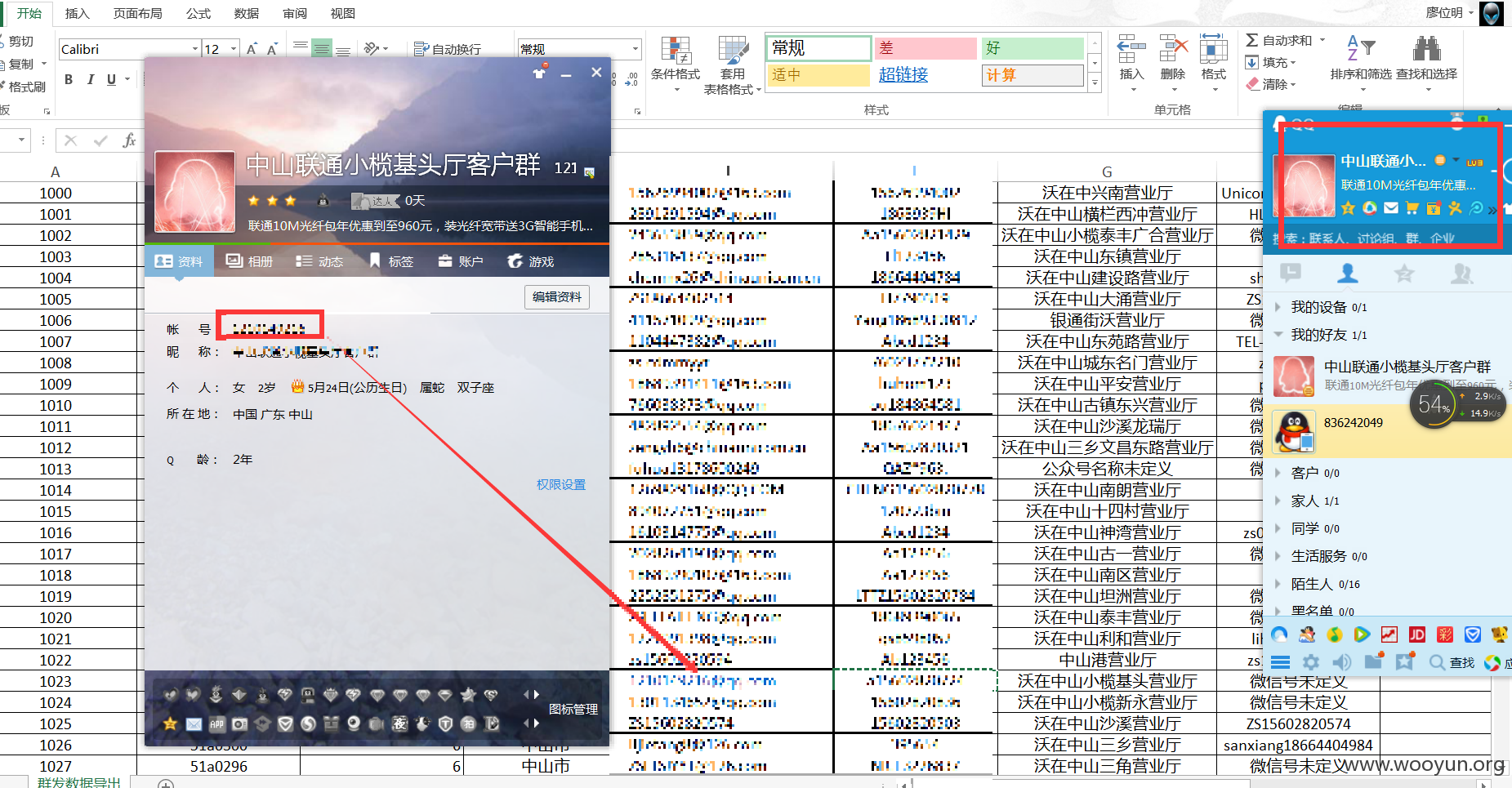Toggle underline formatting in Excel ribbon
The image size is (1512, 788).
tap(111, 79)
